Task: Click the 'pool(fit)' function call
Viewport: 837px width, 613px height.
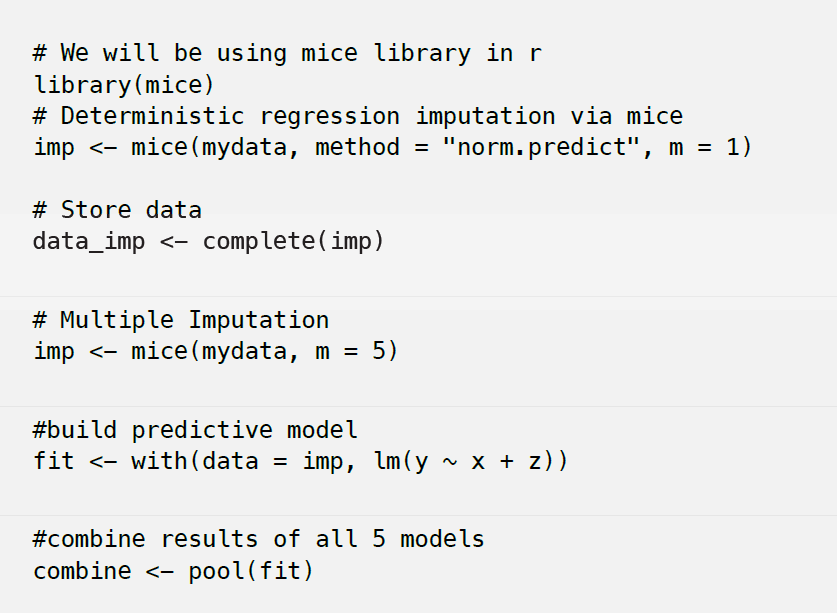Action: click(x=251, y=571)
